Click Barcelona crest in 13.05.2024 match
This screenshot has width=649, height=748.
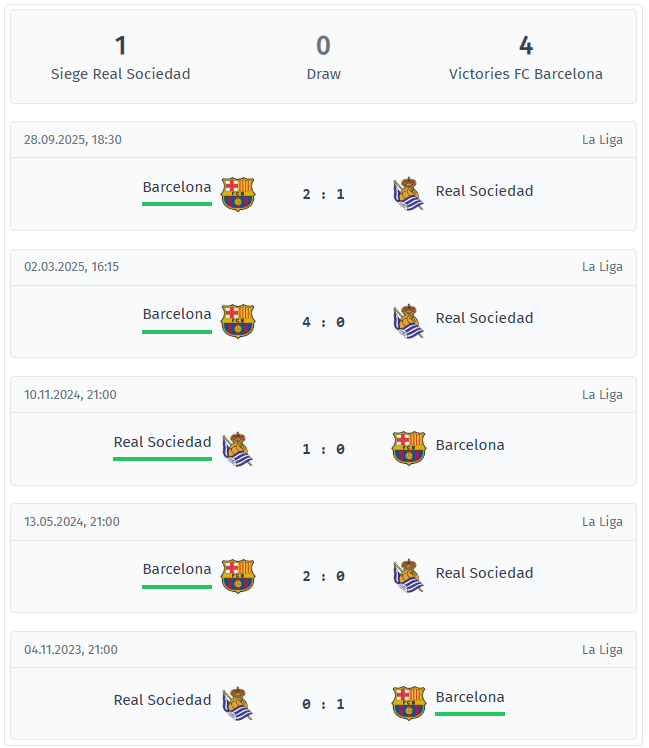click(x=238, y=576)
